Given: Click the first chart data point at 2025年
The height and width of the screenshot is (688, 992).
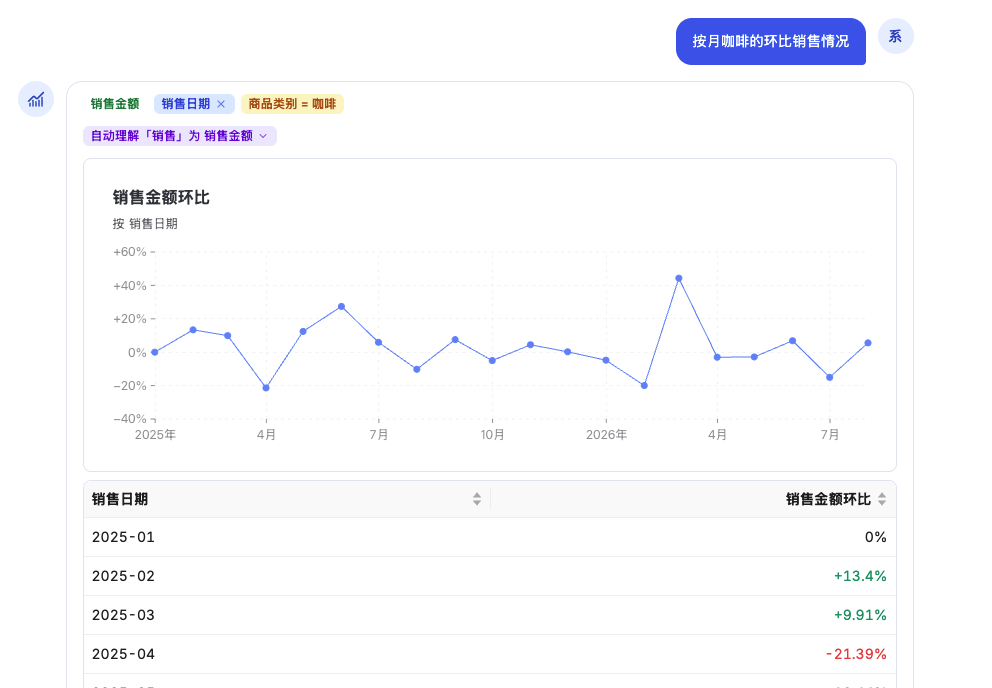Looking at the screenshot, I should [155, 352].
